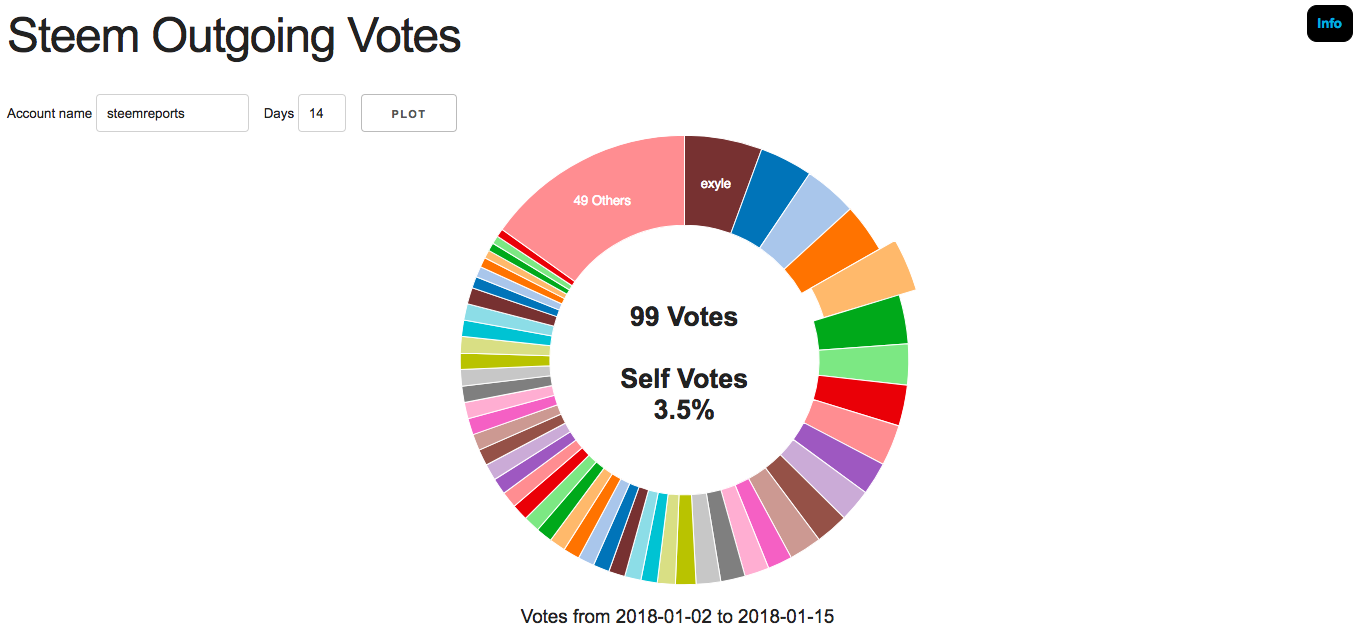Click the 'Account name' label
1357x641 pixels.
[x=49, y=114]
